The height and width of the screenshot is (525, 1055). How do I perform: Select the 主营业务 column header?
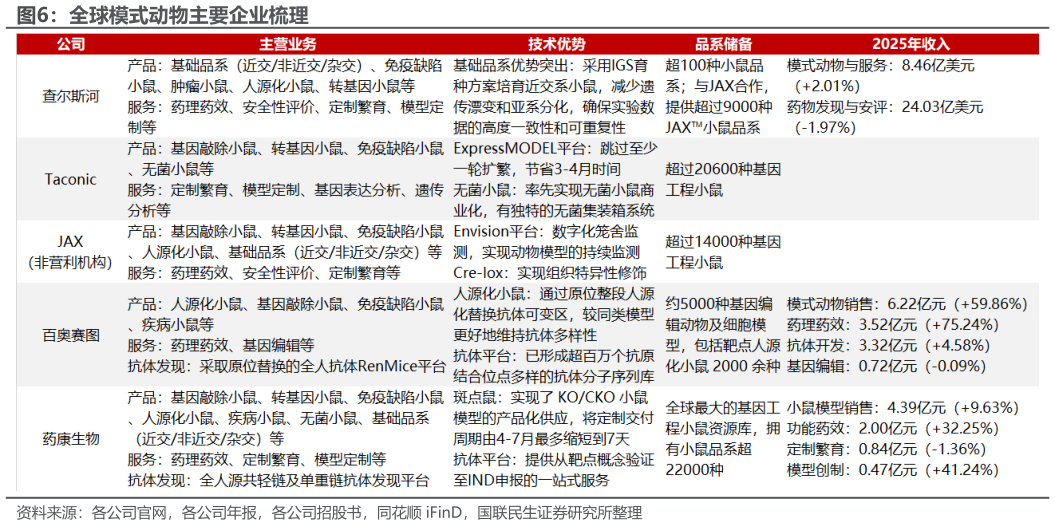(x=287, y=44)
